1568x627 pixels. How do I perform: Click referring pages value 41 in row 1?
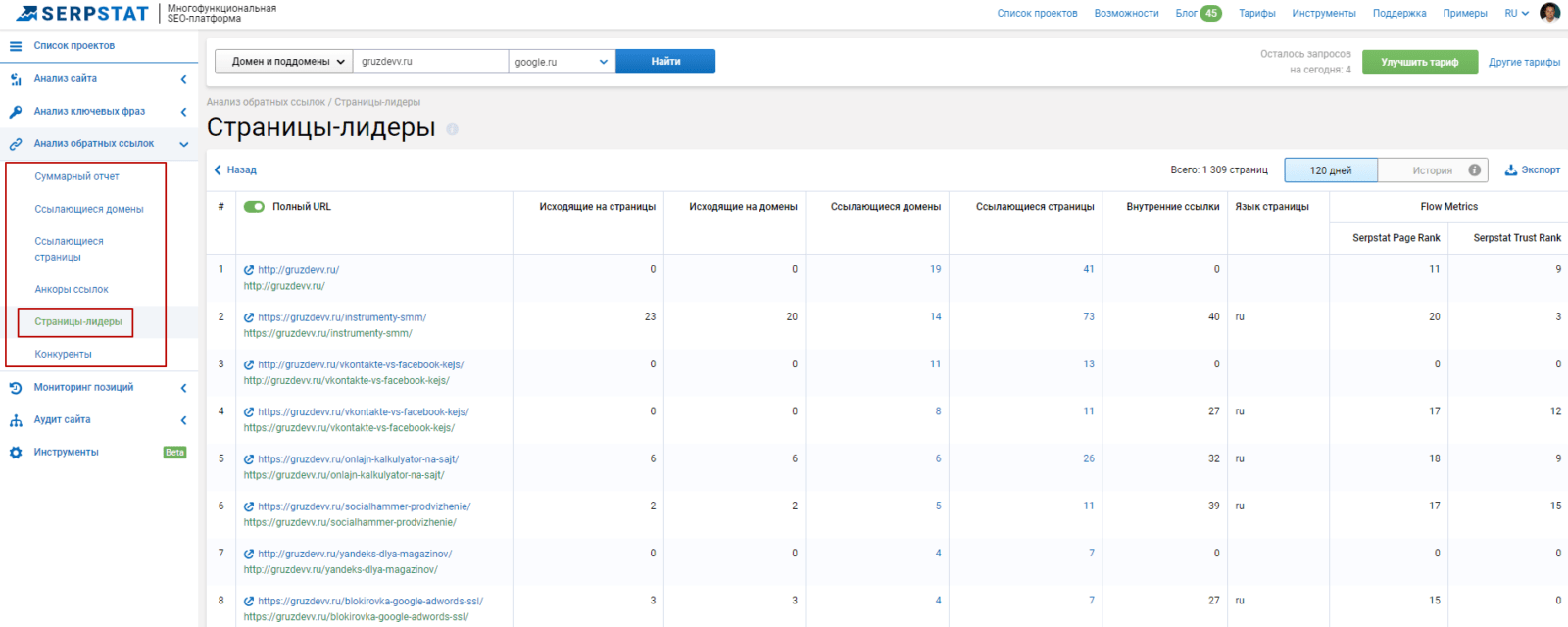click(1089, 269)
